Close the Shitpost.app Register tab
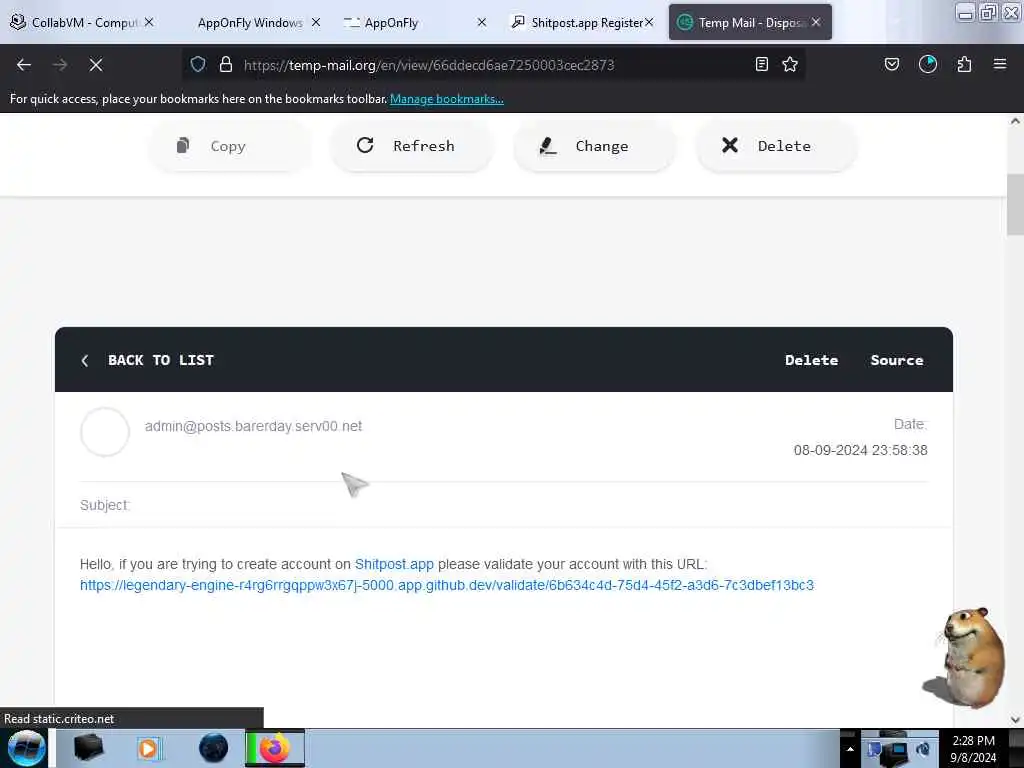The image size is (1024, 768). click(x=649, y=22)
